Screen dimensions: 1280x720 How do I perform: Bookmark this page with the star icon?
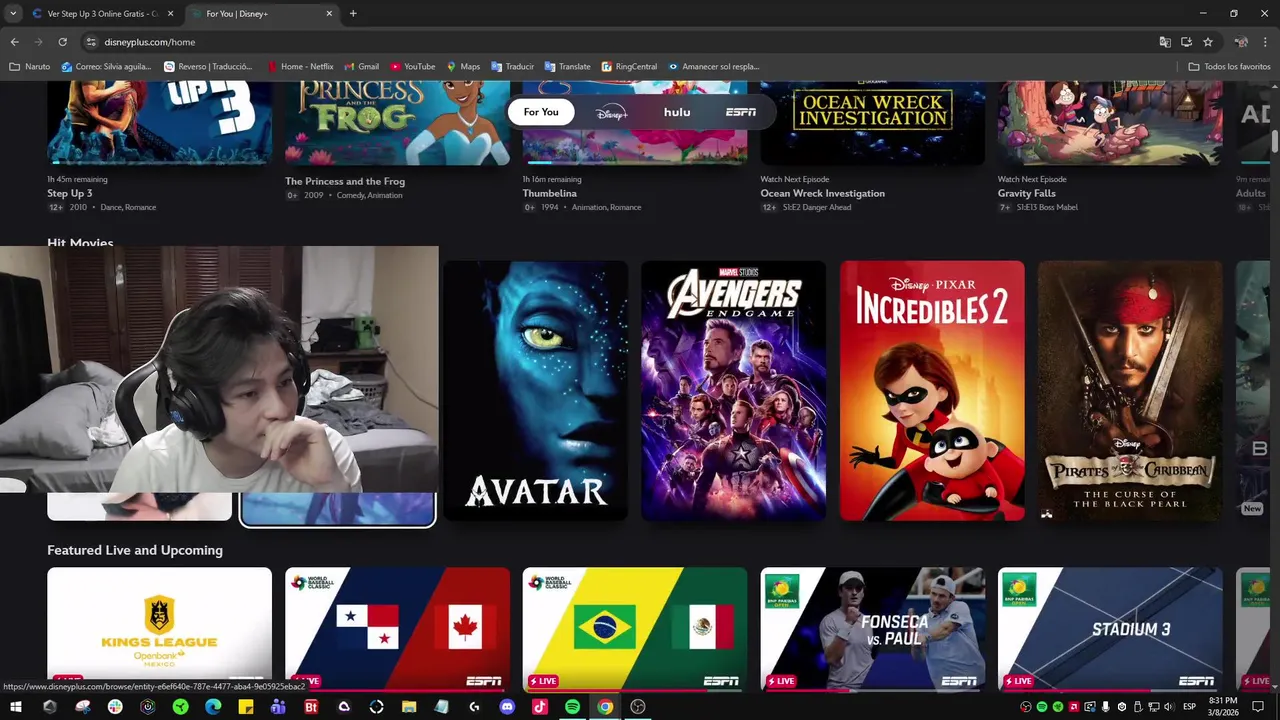[1208, 42]
